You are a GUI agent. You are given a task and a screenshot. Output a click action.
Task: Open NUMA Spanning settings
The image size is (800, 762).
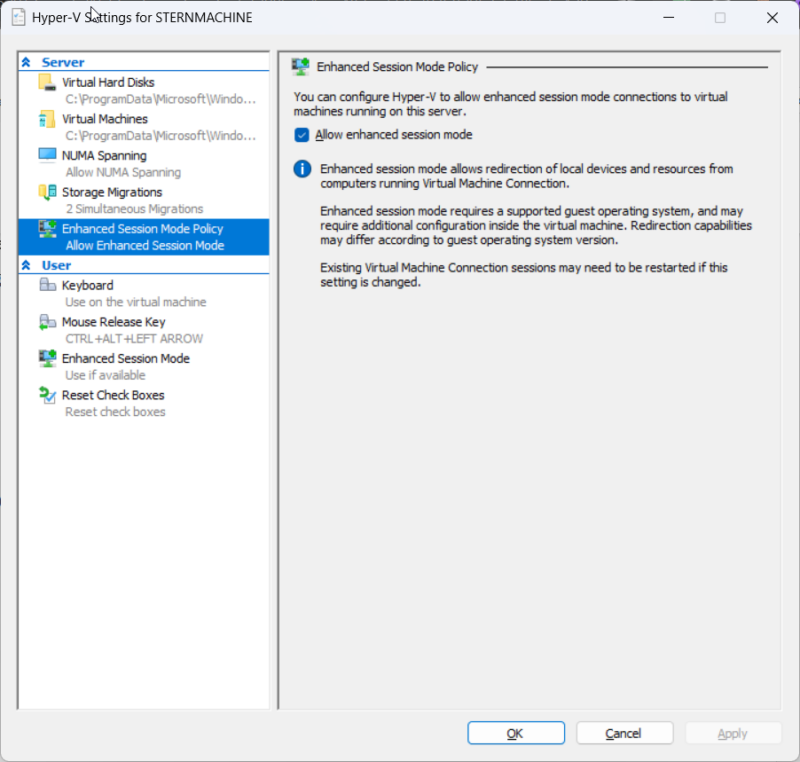143,163
